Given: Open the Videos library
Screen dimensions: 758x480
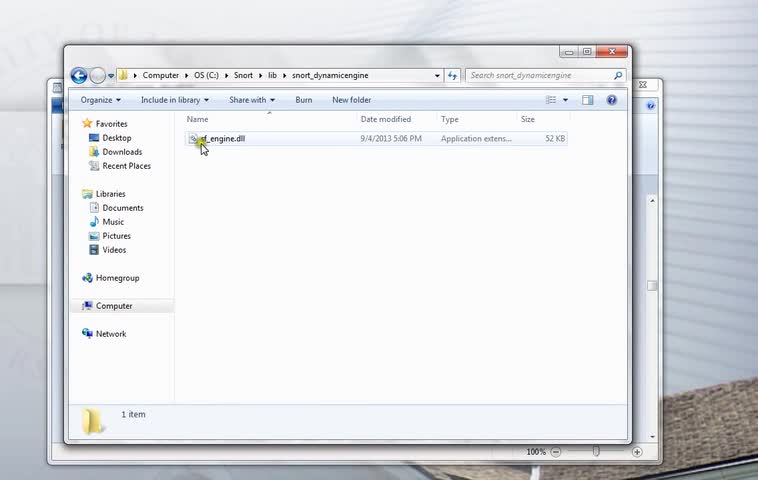Looking at the screenshot, I should [114, 250].
